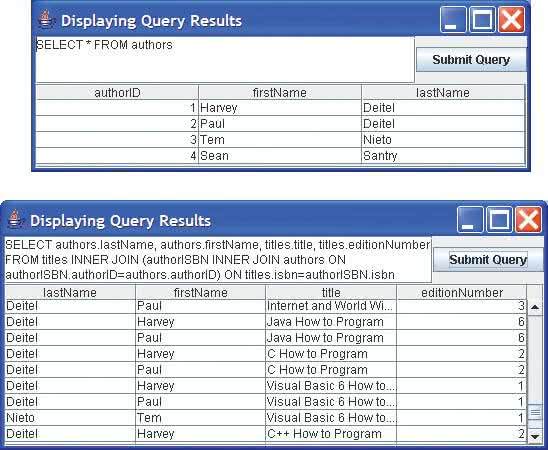Maximize the bottom query results window
The height and width of the screenshot is (450, 548).
499,219
